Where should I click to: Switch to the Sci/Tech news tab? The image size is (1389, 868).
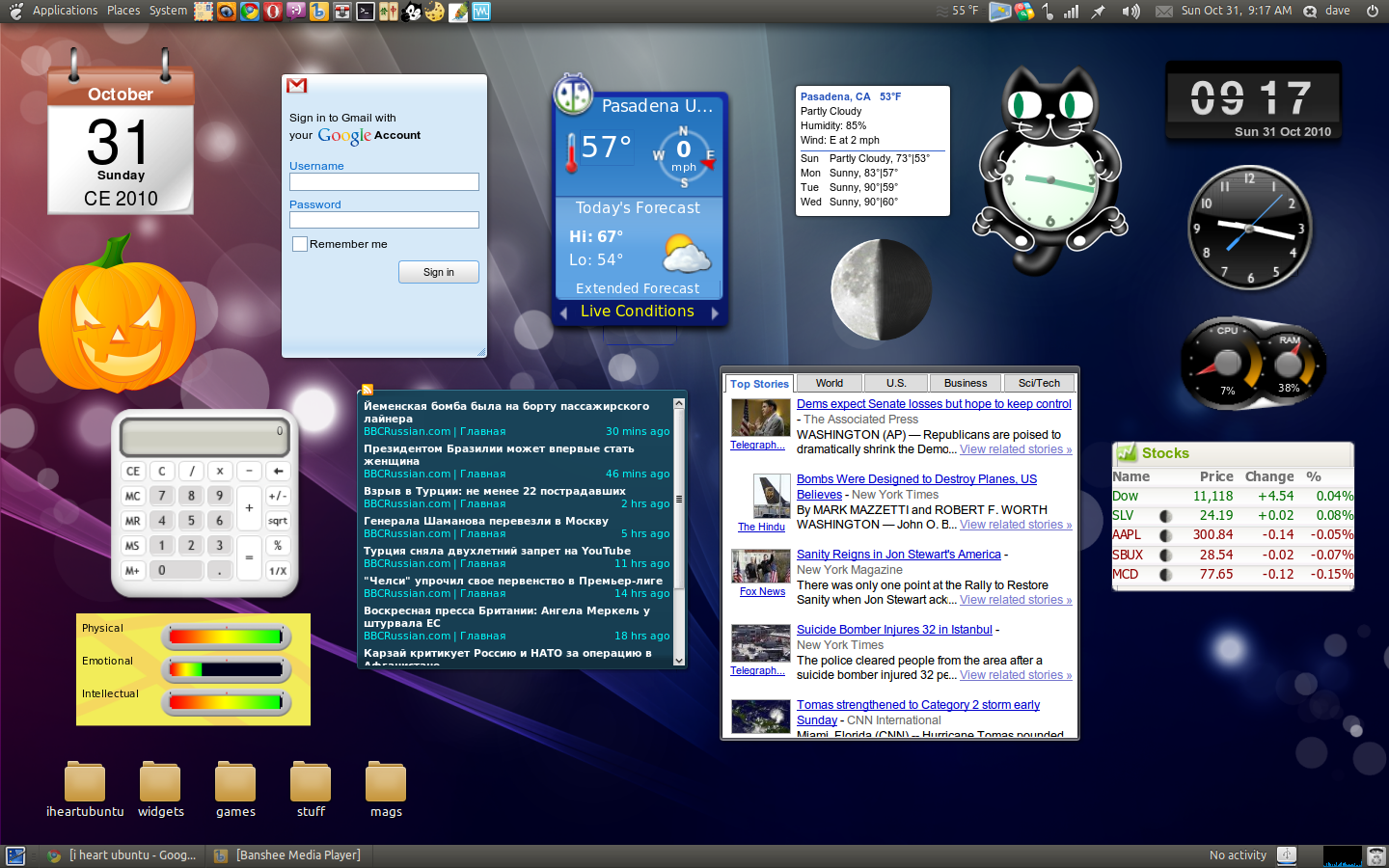1039,383
